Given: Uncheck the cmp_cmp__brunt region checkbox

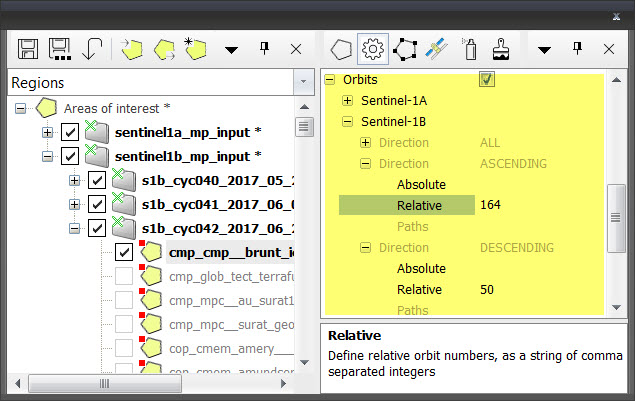Looking at the screenshot, I should pyautogui.click(x=124, y=252).
